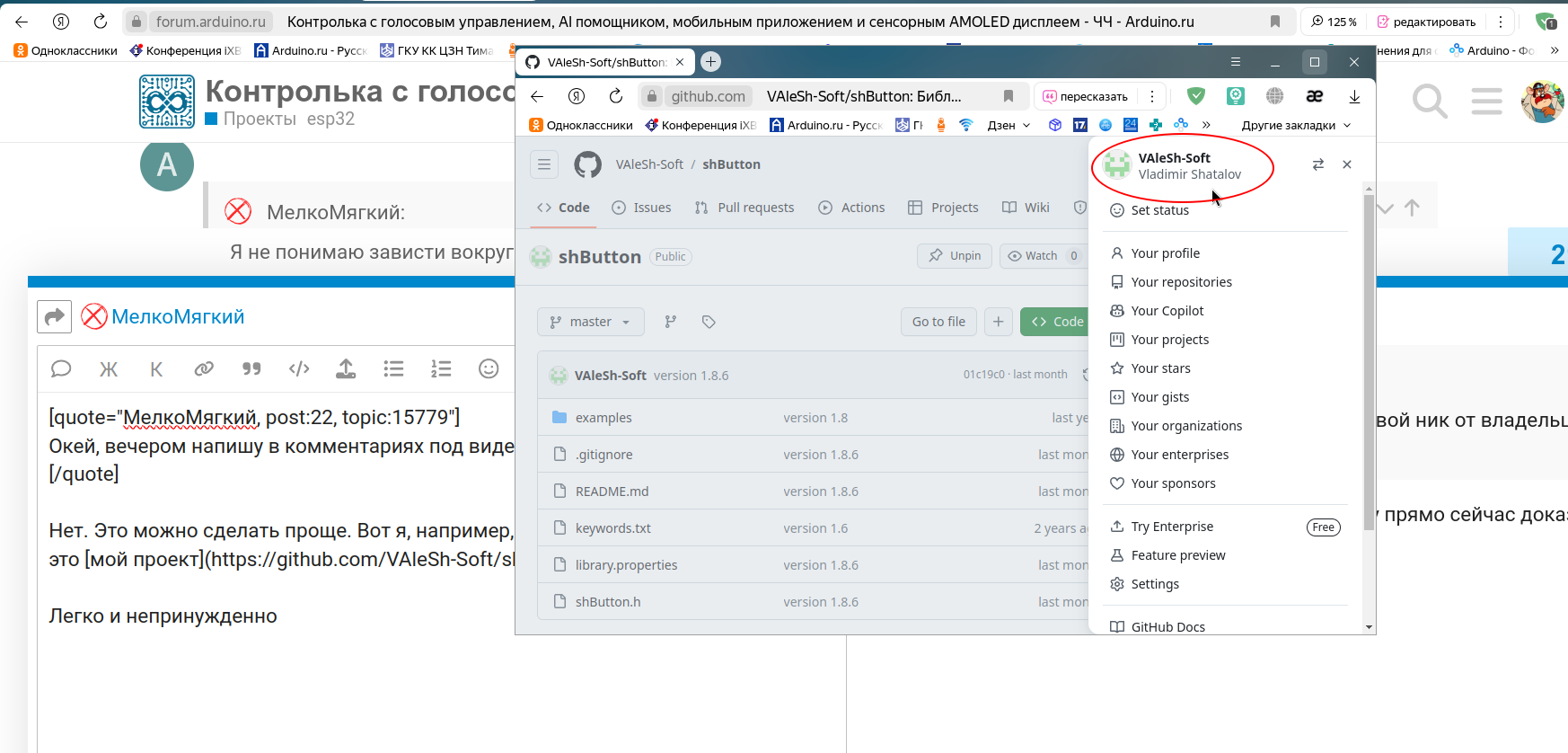Open the forum search magnifier

[1430, 101]
